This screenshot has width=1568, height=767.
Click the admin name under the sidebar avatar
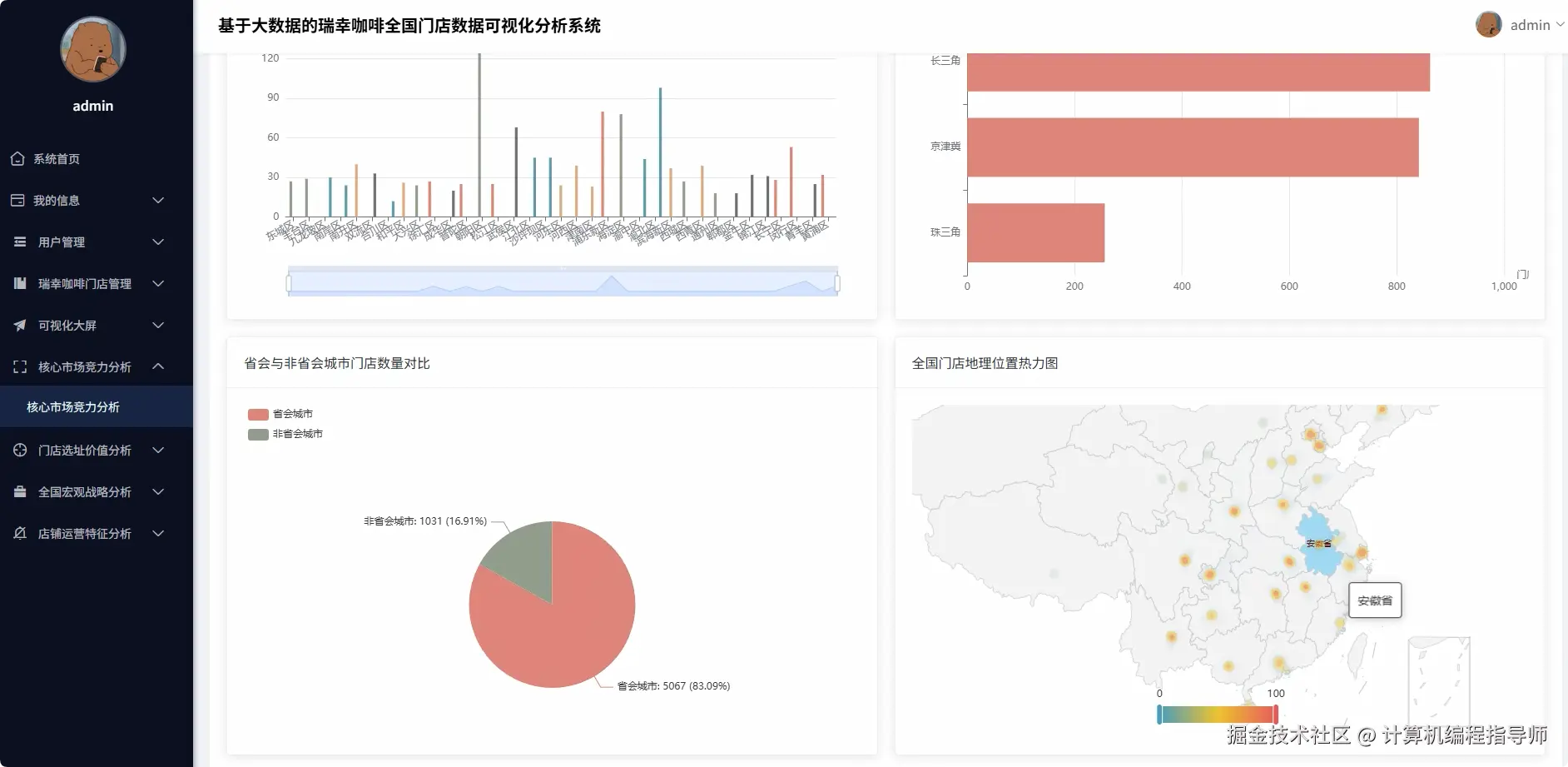coord(93,106)
